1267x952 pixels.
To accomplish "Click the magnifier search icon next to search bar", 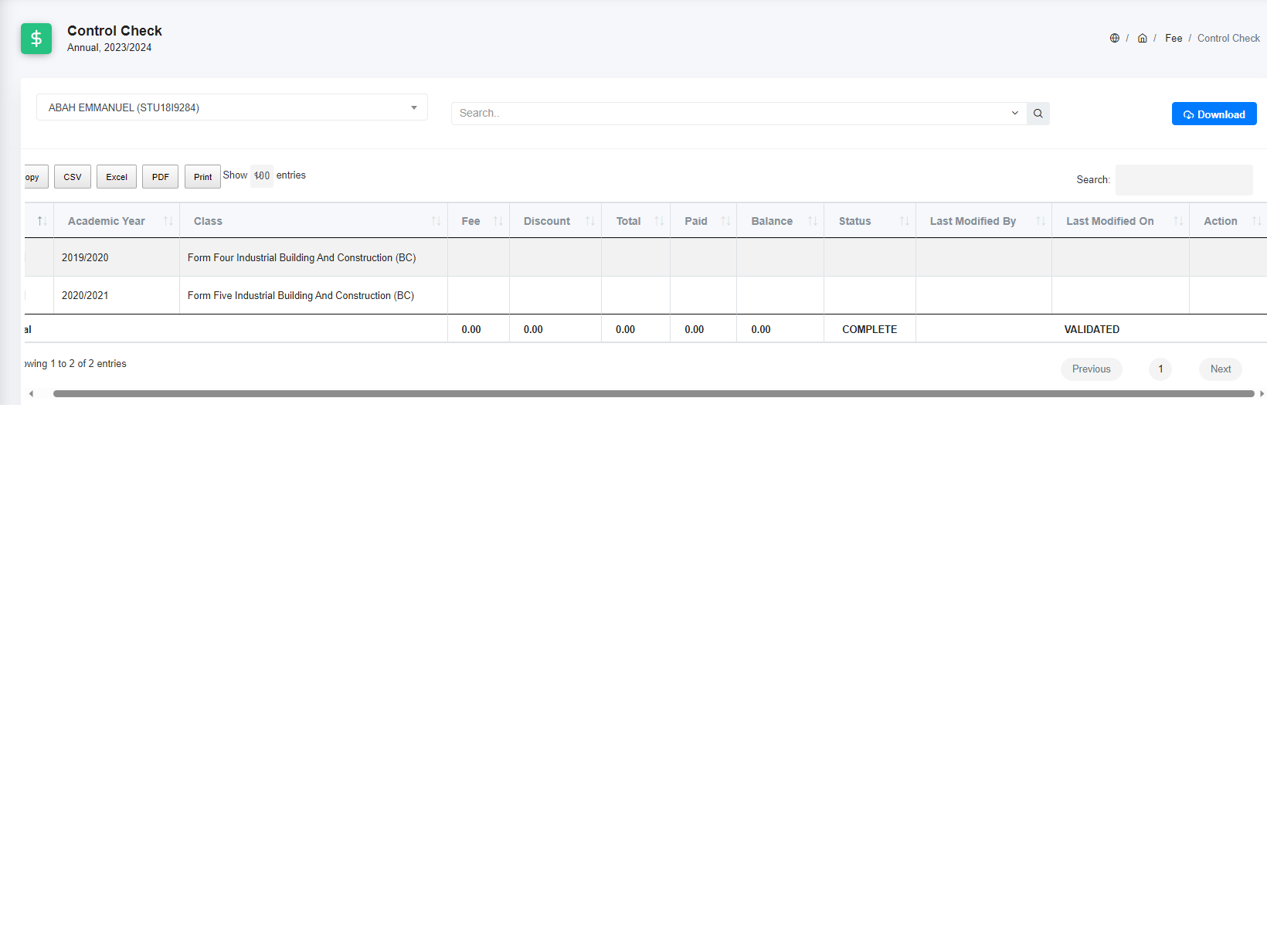I will [1038, 113].
